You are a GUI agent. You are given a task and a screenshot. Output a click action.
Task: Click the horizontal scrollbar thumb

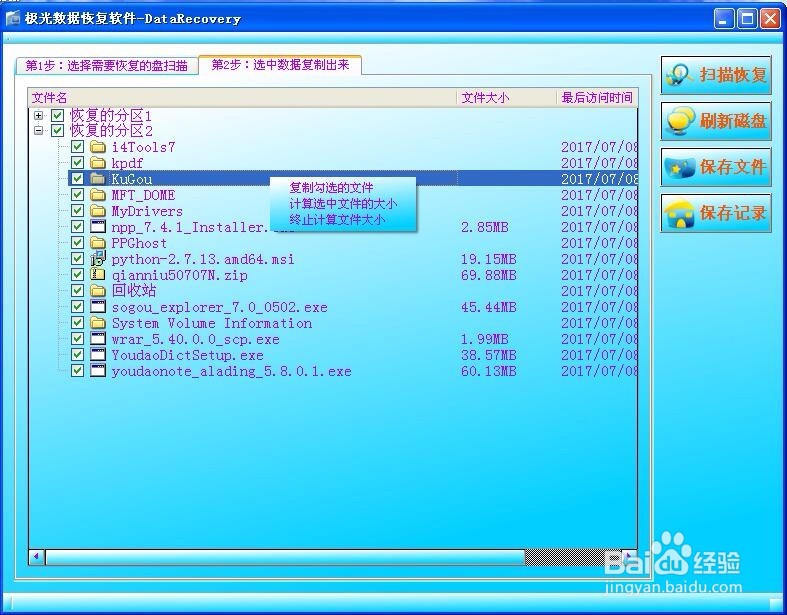pyautogui.click(x=285, y=557)
